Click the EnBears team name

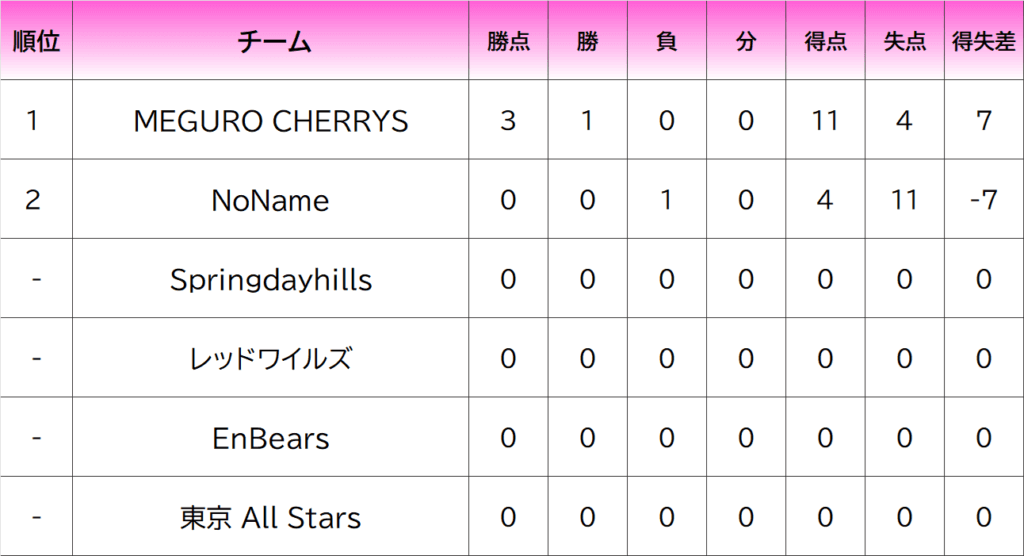[x=271, y=438]
